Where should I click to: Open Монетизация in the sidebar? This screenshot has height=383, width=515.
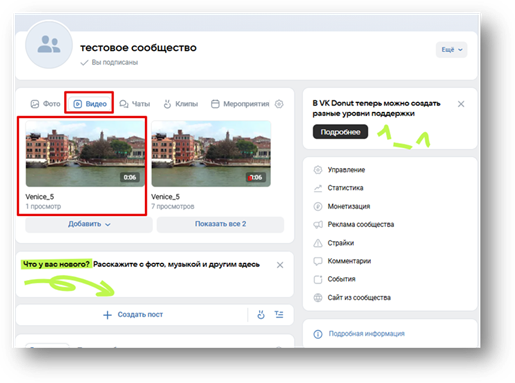349,206
